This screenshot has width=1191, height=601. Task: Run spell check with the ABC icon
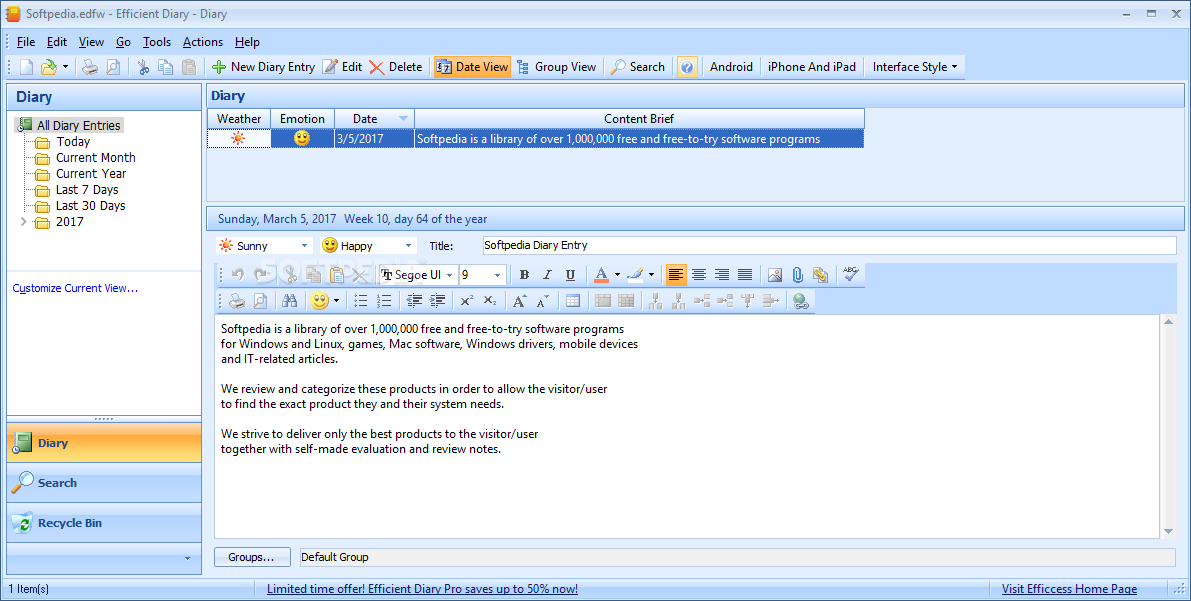coord(851,274)
